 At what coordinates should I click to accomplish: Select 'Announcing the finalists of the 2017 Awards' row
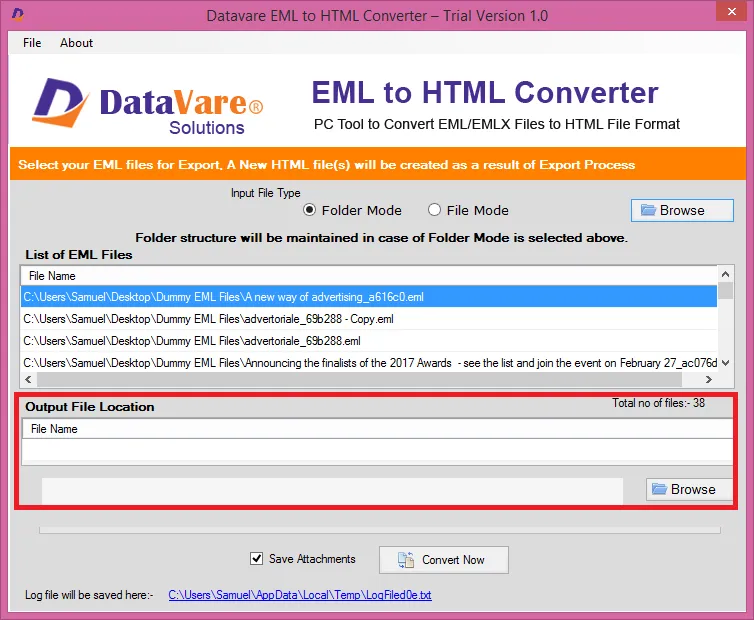[x=368, y=363]
